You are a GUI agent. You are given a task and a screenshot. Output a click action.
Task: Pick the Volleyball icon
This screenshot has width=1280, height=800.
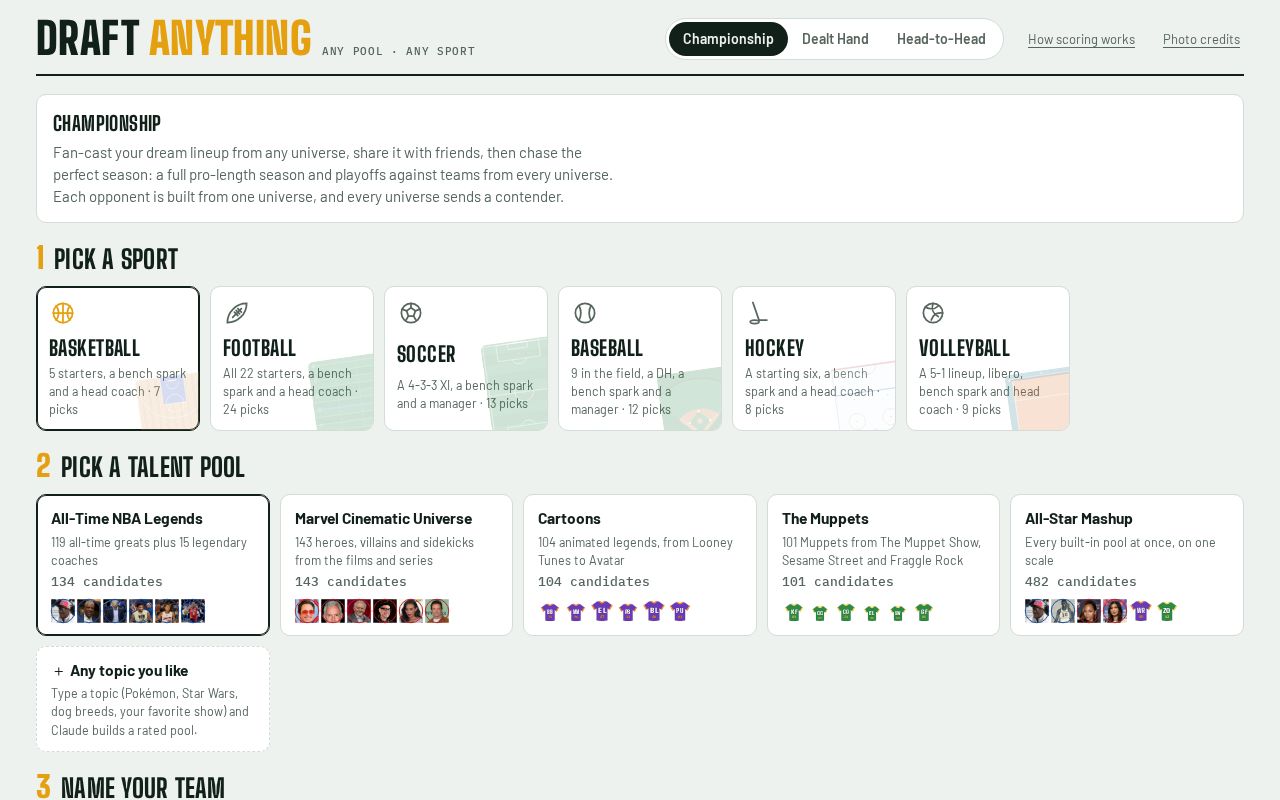(x=933, y=313)
